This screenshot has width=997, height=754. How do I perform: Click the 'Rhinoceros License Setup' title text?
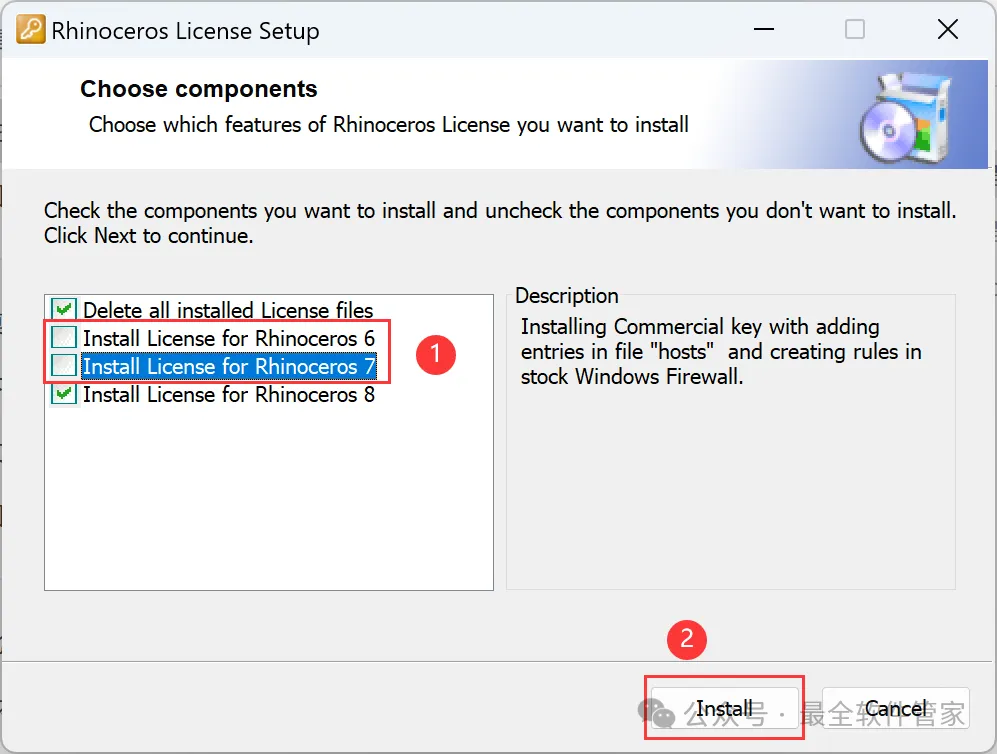point(185,31)
